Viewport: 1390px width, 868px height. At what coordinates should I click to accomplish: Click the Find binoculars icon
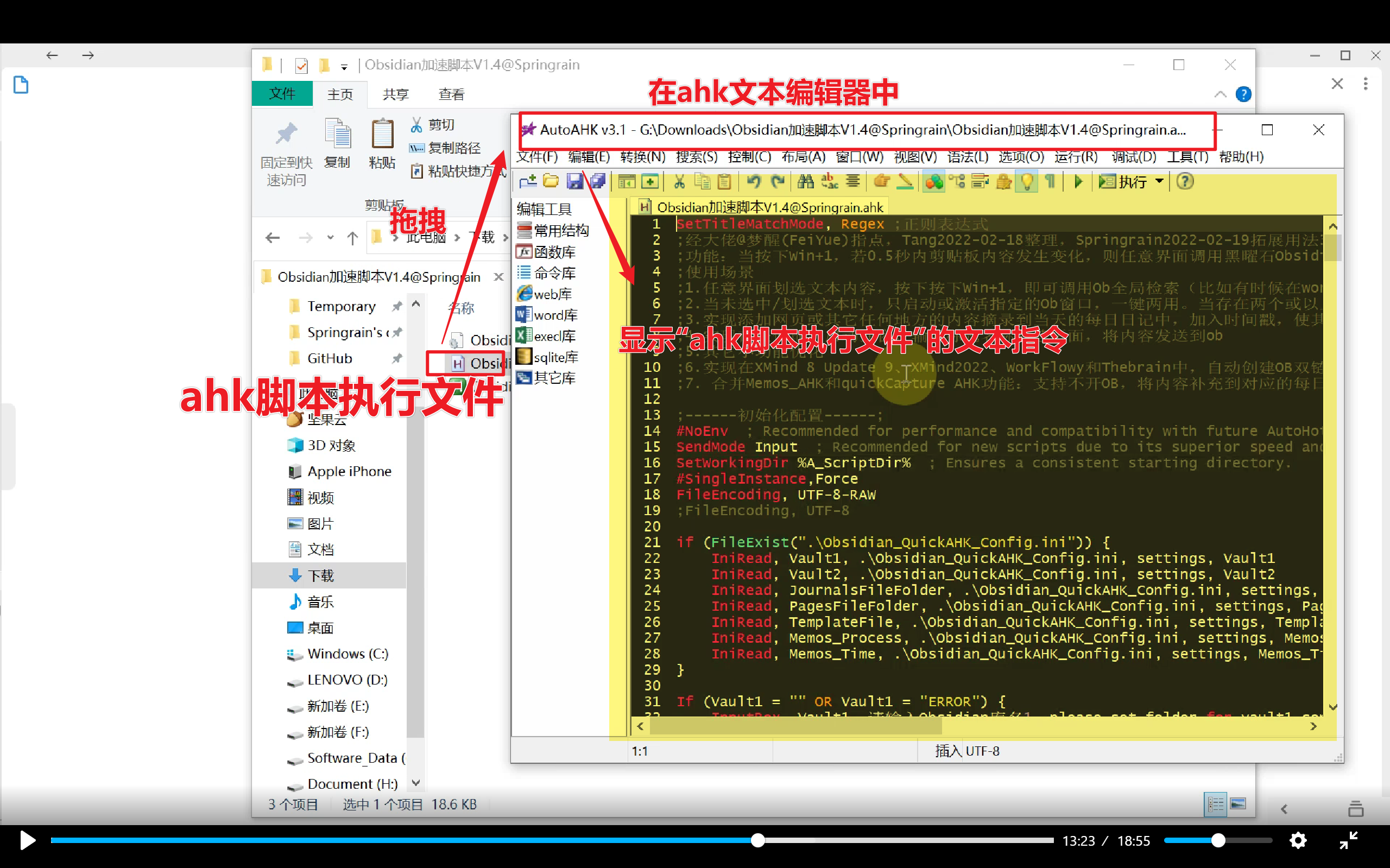pyautogui.click(x=806, y=182)
